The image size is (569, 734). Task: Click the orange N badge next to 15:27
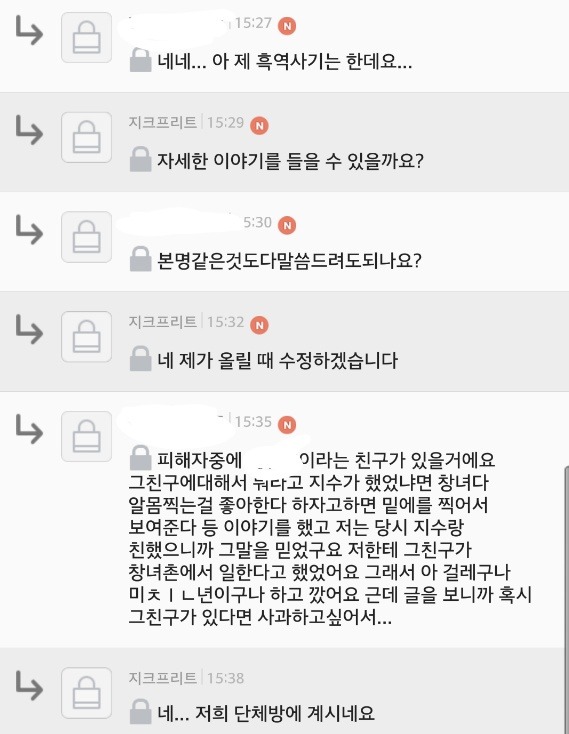pos(287,26)
